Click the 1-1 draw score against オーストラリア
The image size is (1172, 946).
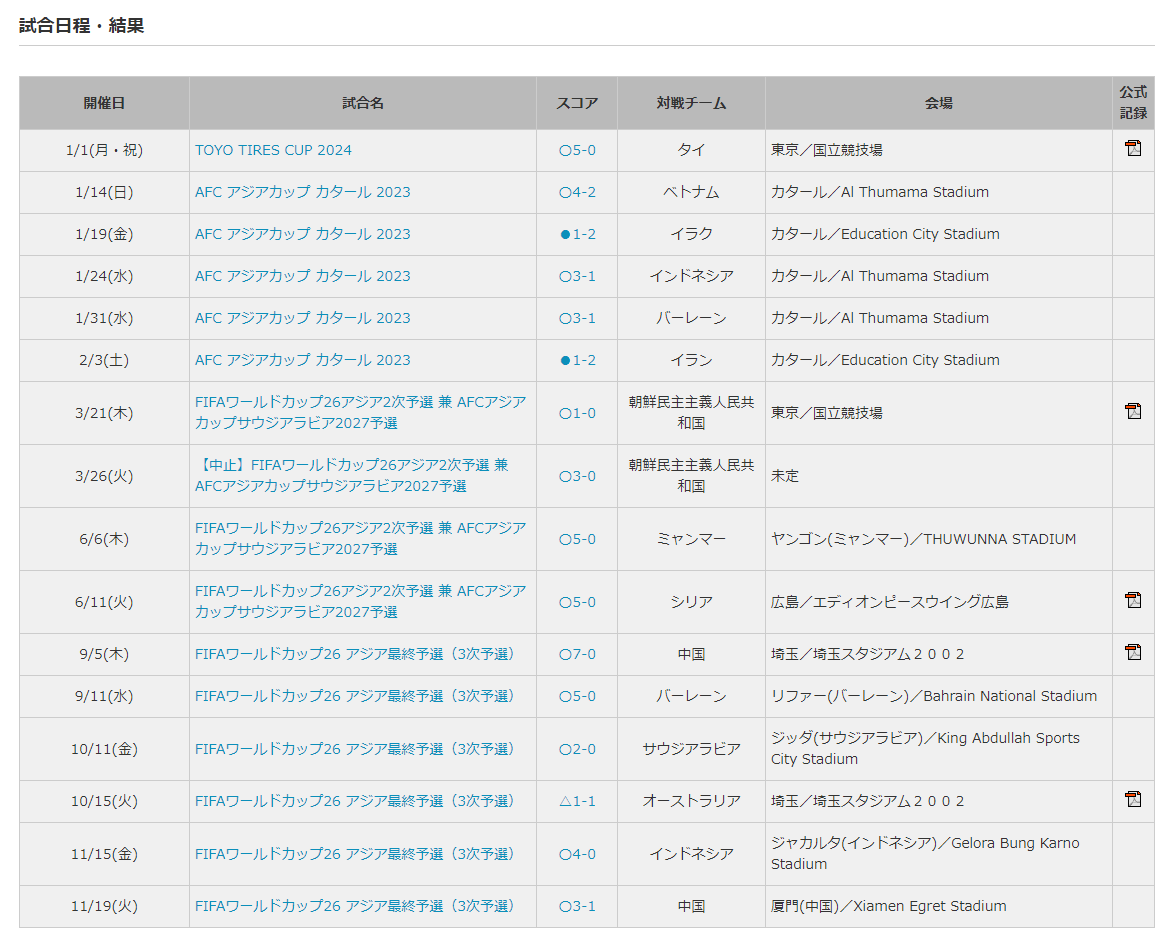[577, 801]
